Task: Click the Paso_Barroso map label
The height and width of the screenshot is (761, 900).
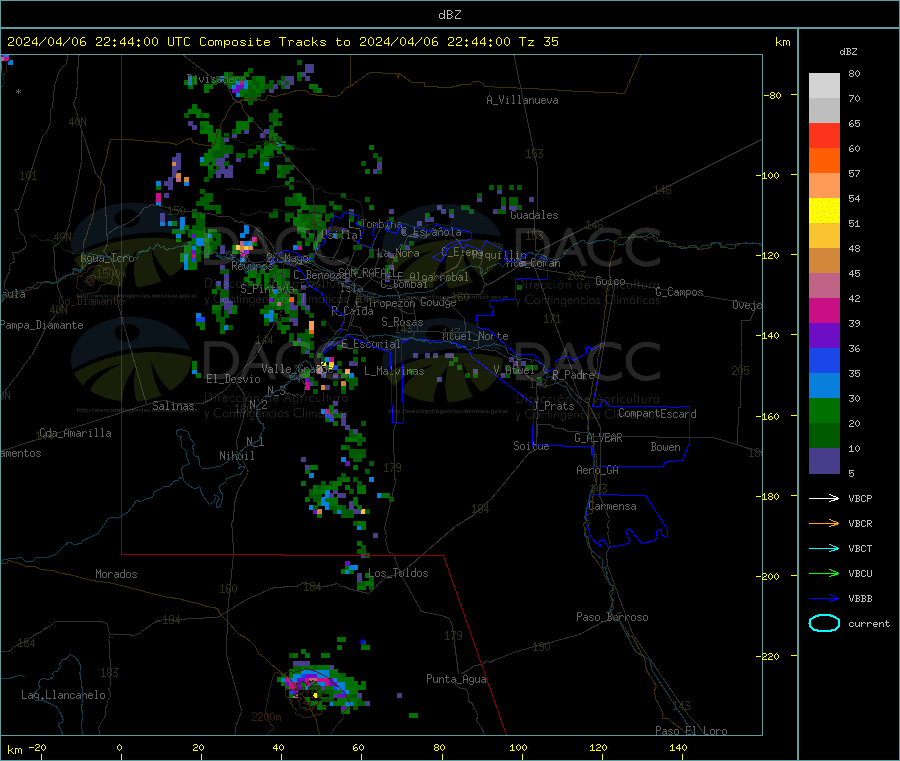Action: 612,617
